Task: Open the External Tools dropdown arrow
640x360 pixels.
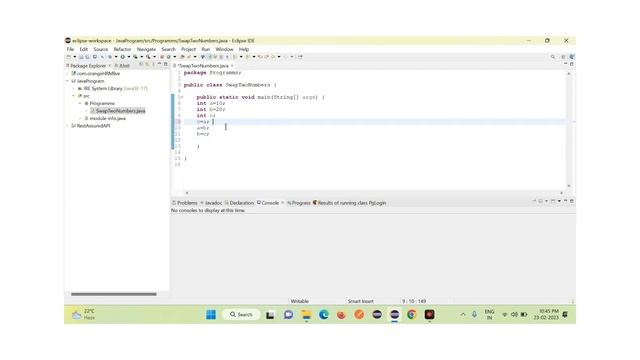Action: 154,57
